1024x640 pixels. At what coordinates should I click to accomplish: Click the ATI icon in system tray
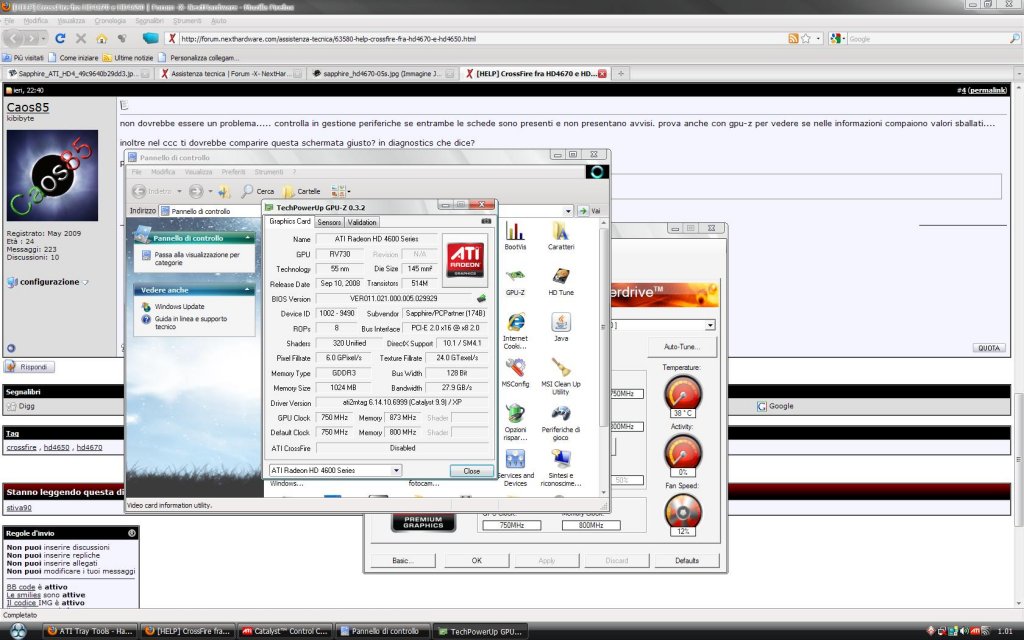(x=975, y=632)
